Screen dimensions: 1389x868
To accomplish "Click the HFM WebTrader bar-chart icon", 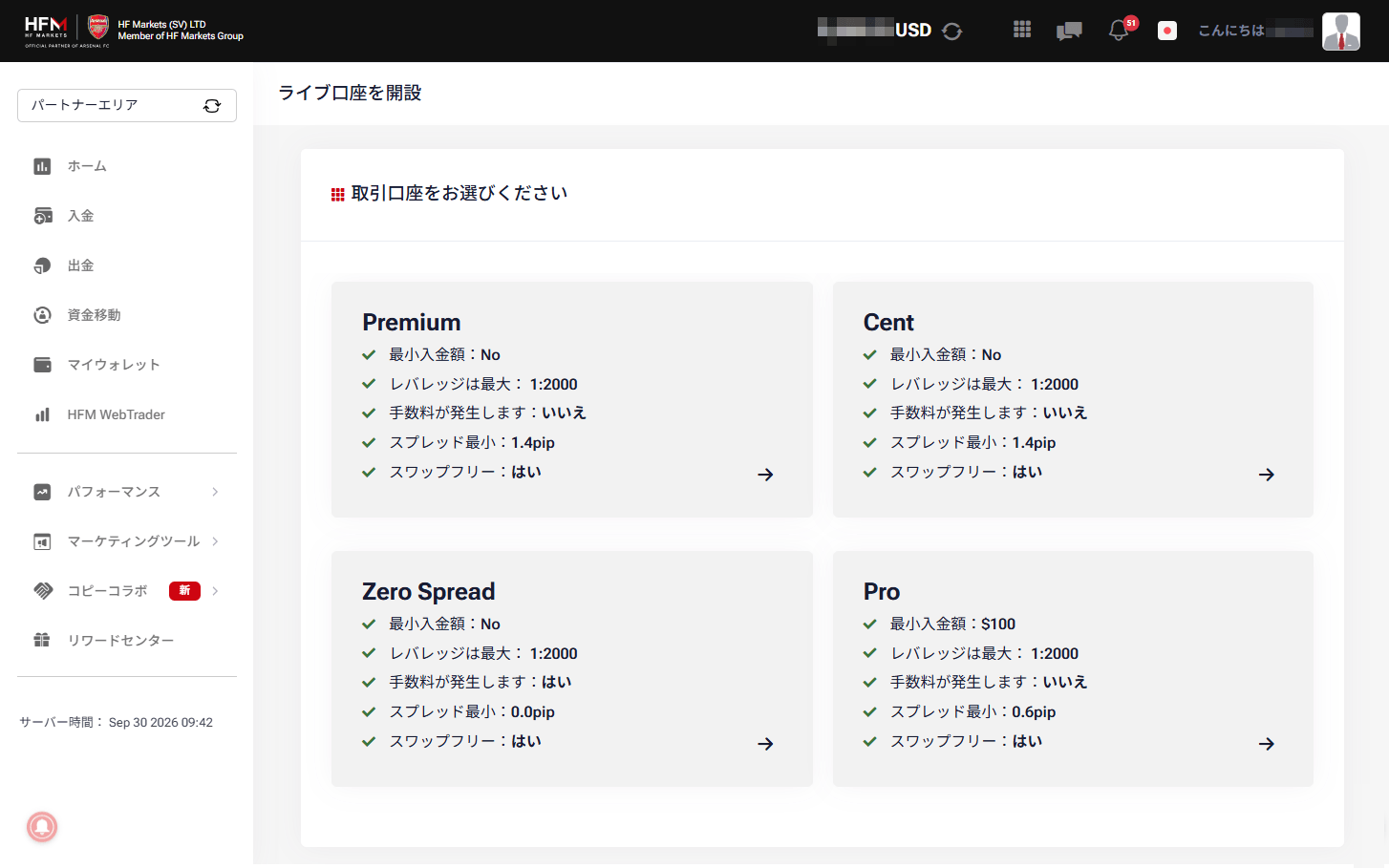I will pyautogui.click(x=42, y=414).
